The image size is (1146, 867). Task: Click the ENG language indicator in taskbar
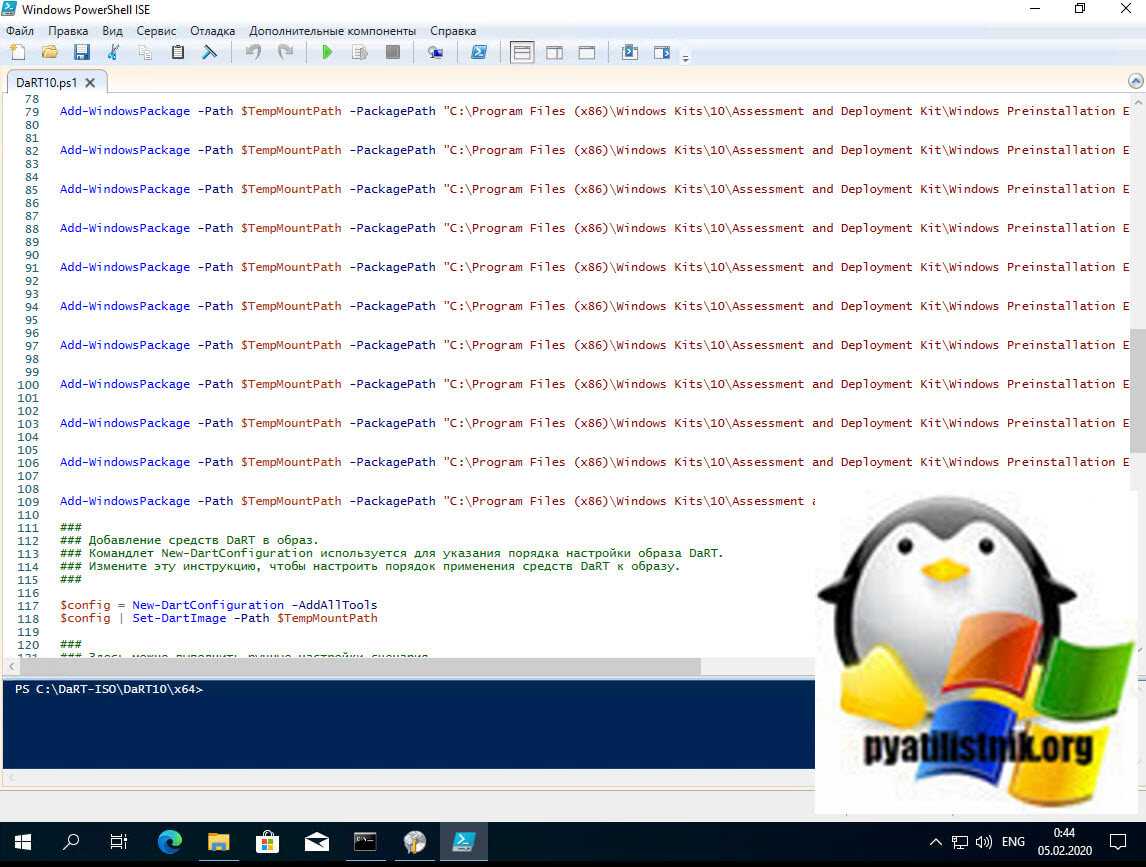pyautogui.click(x=1013, y=842)
